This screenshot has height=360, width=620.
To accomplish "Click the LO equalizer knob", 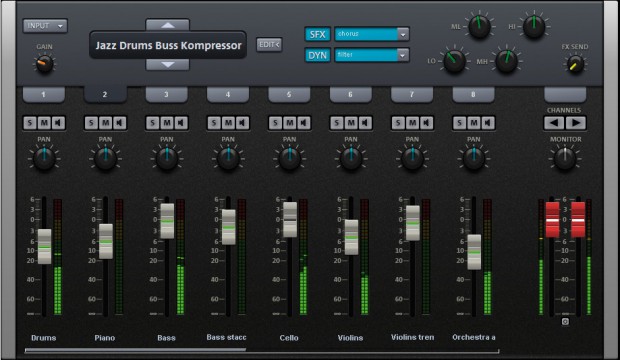I will (x=455, y=61).
